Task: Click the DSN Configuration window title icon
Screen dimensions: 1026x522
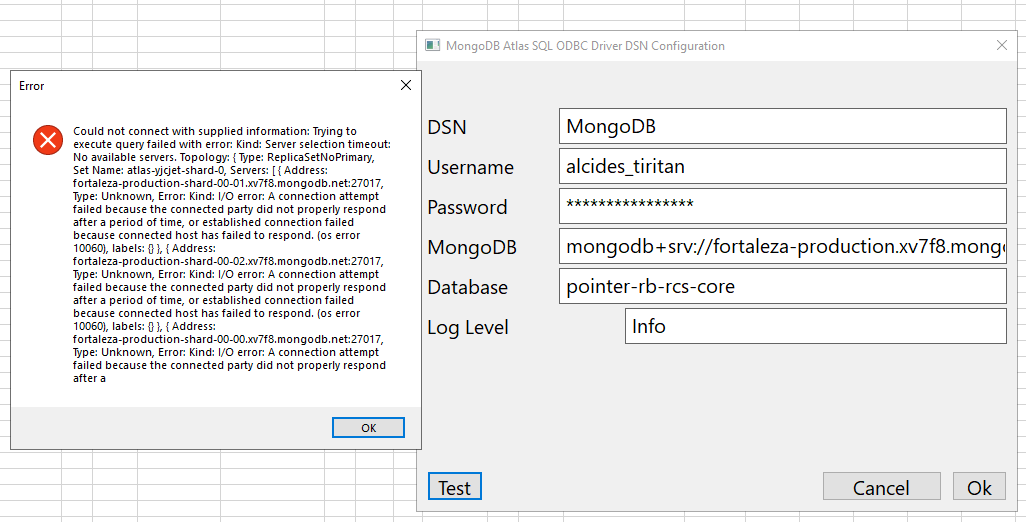Action: [432, 46]
